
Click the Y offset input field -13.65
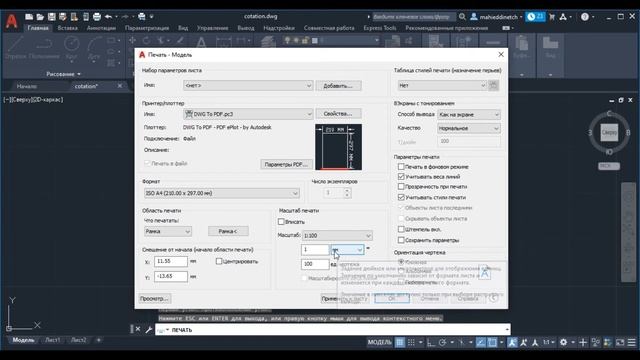171,276
